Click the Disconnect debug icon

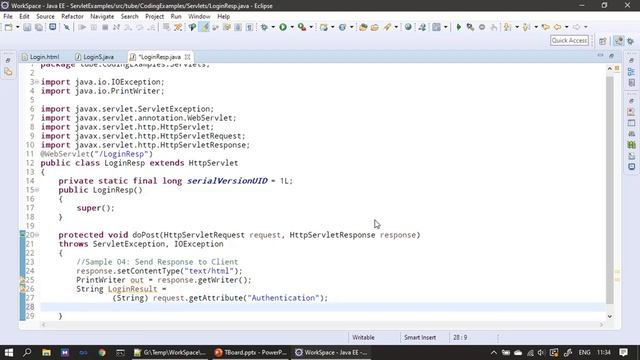[116, 27]
